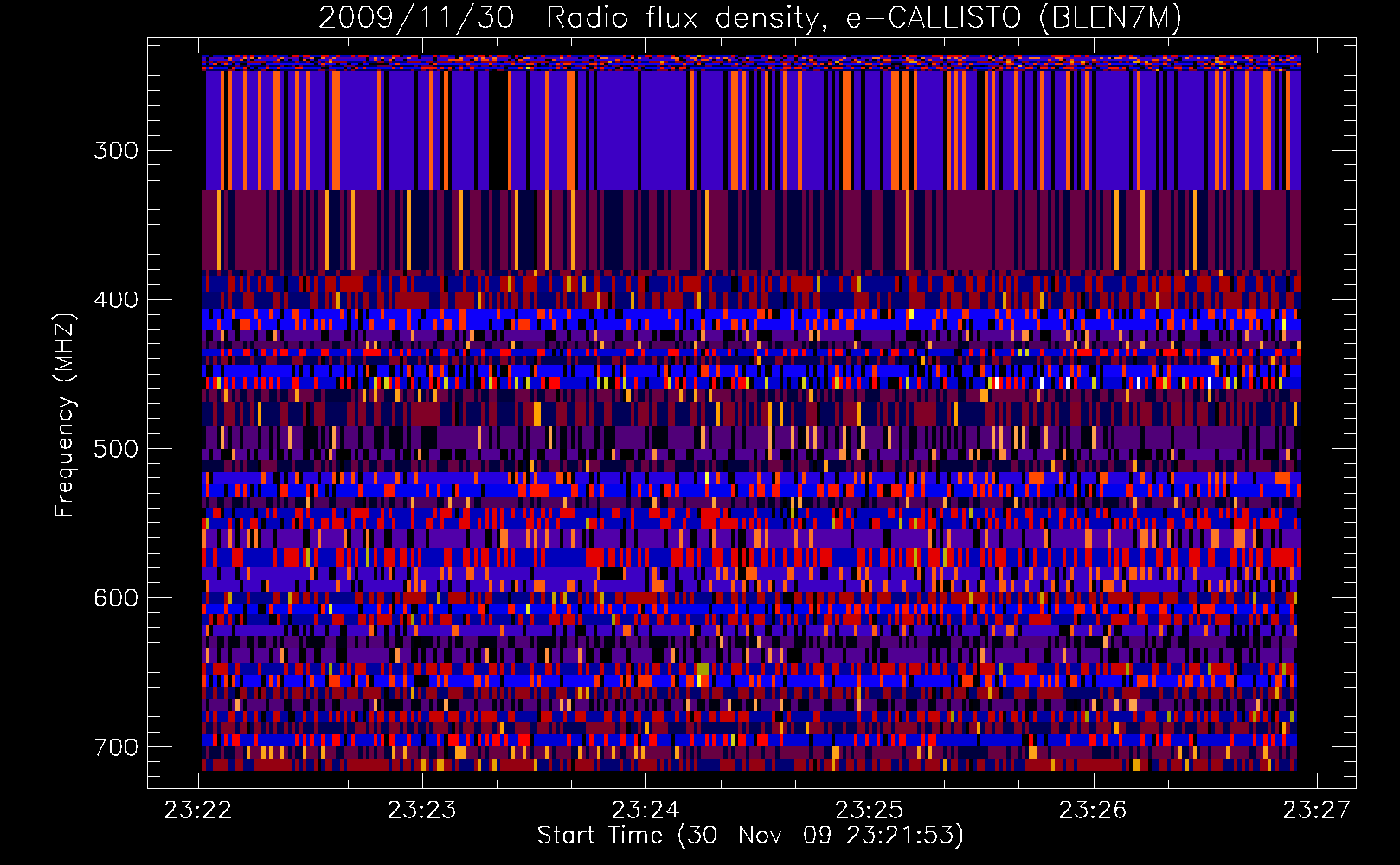Click the 23:25 time tick label

869,810
